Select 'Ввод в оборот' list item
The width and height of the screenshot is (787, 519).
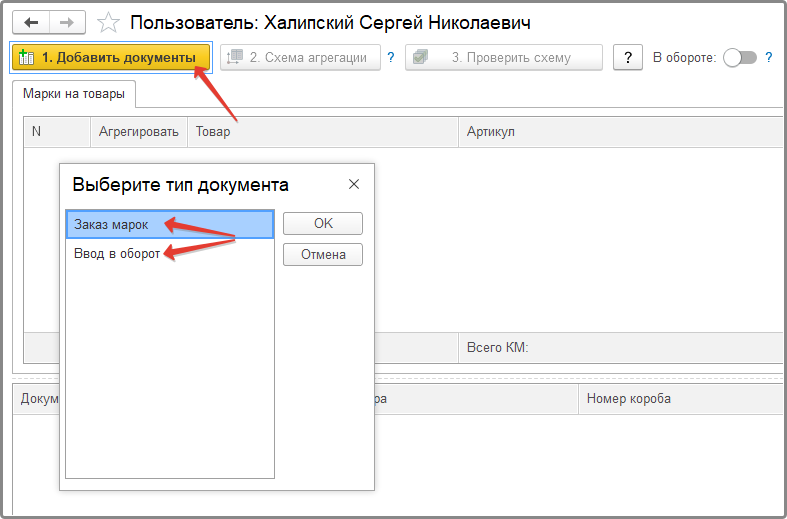click(x=170, y=253)
